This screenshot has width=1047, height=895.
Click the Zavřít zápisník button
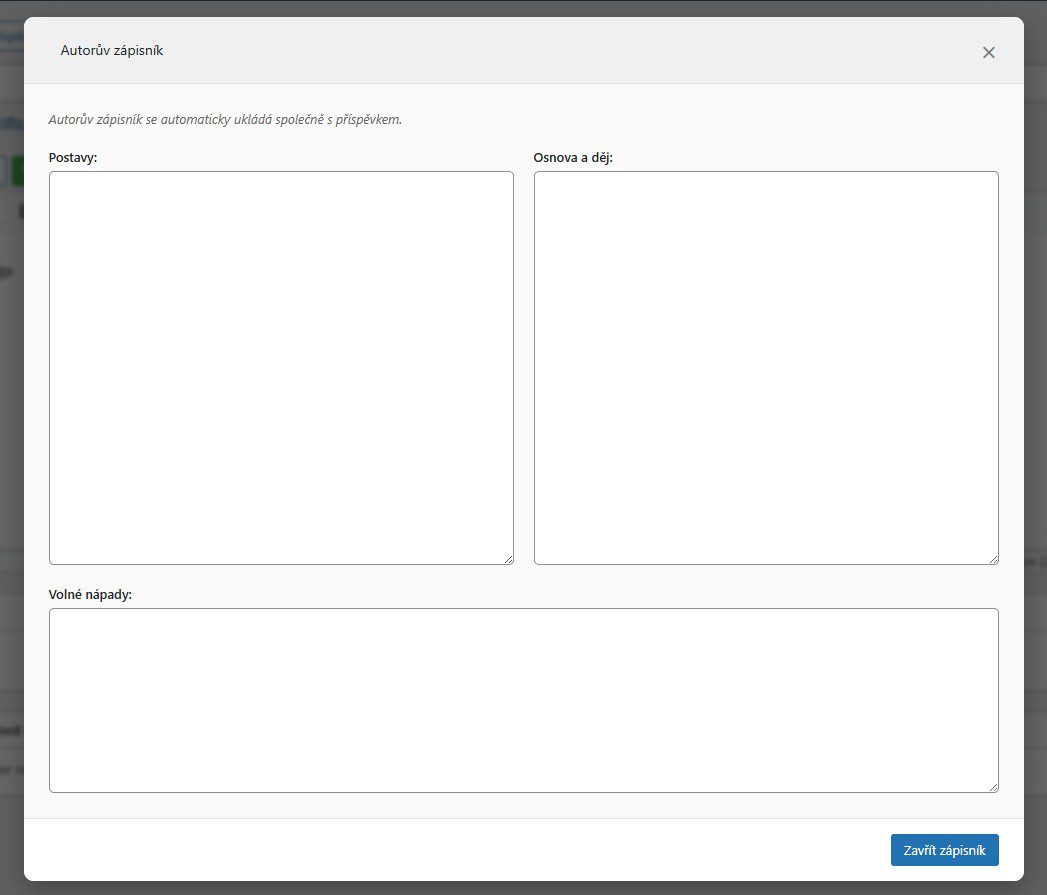tap(944, 850)
